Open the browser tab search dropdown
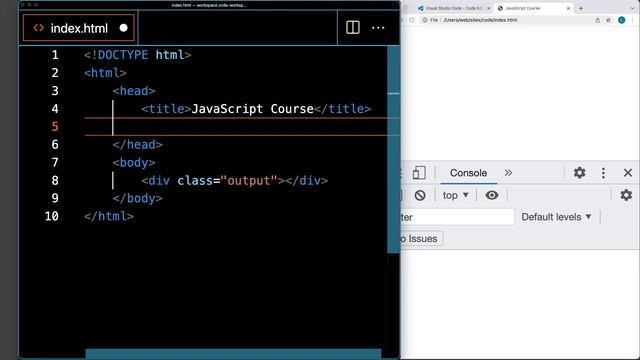 coord(632,8)
